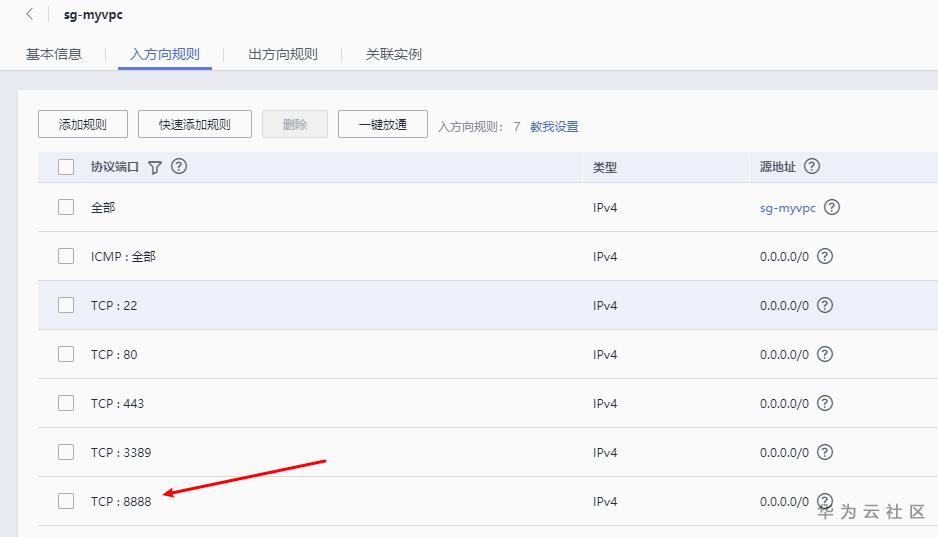This screenshot has height=537, width=938.
Task: Click the 快速添加规则 button
Action: pos(195,125)
